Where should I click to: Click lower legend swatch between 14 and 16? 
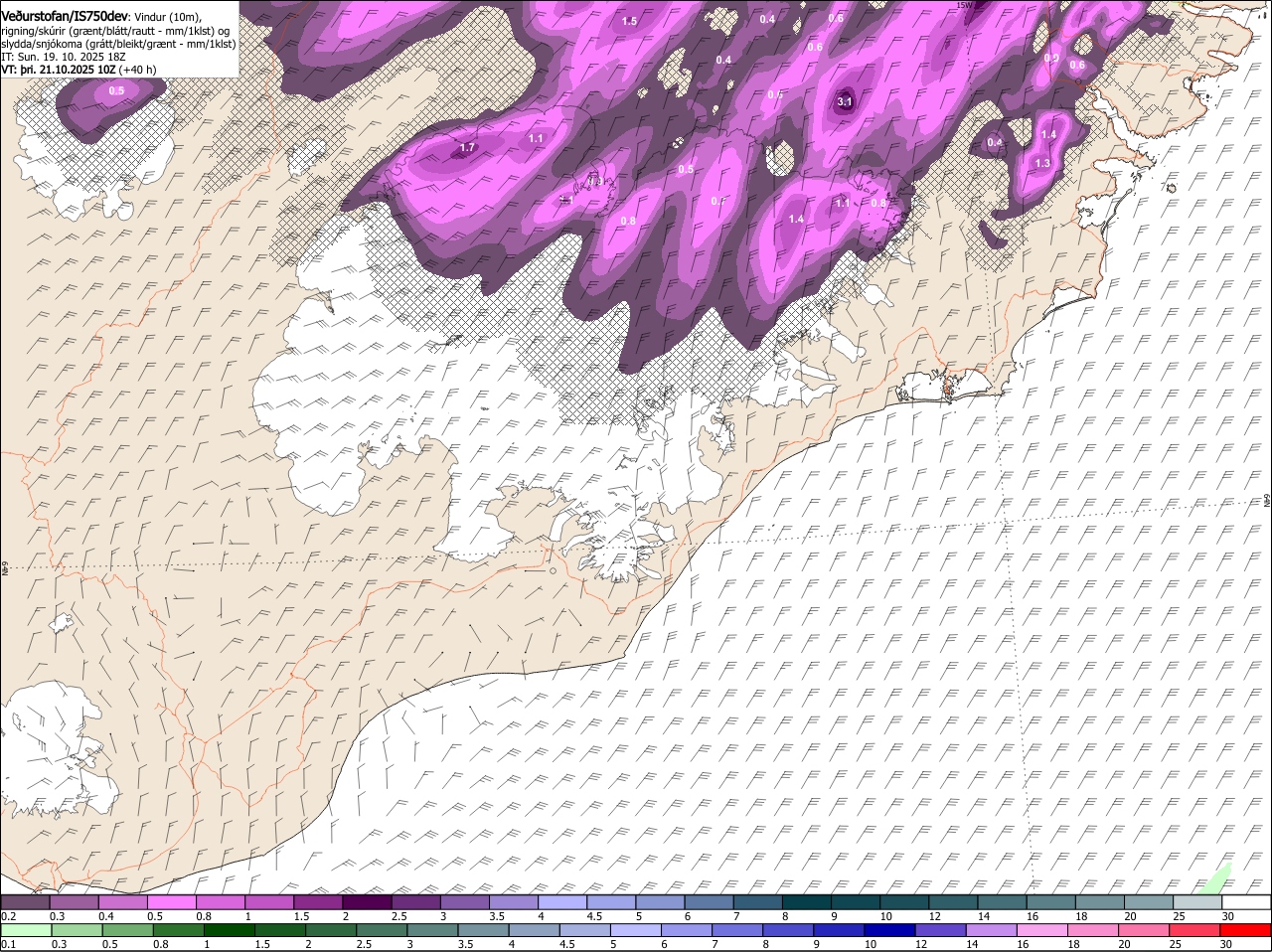(x=991, y=929)
